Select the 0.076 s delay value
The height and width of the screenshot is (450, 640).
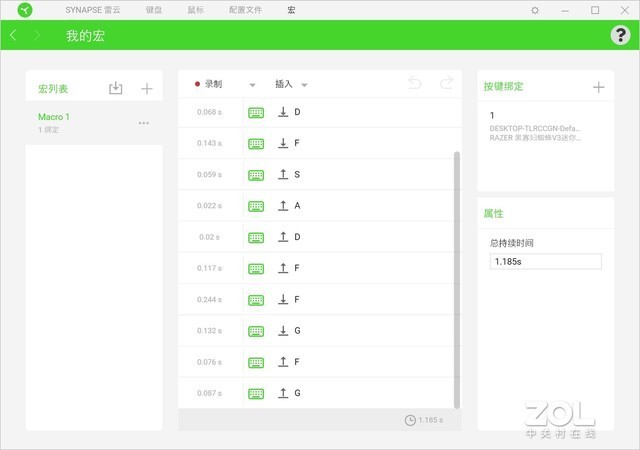click(209, 362)
